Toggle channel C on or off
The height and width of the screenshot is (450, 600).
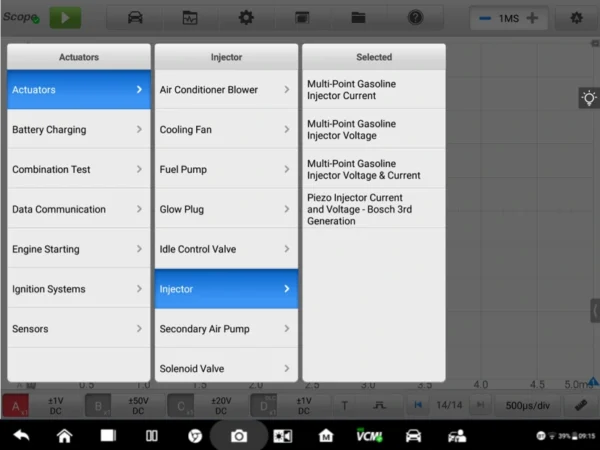click(182, 406)
